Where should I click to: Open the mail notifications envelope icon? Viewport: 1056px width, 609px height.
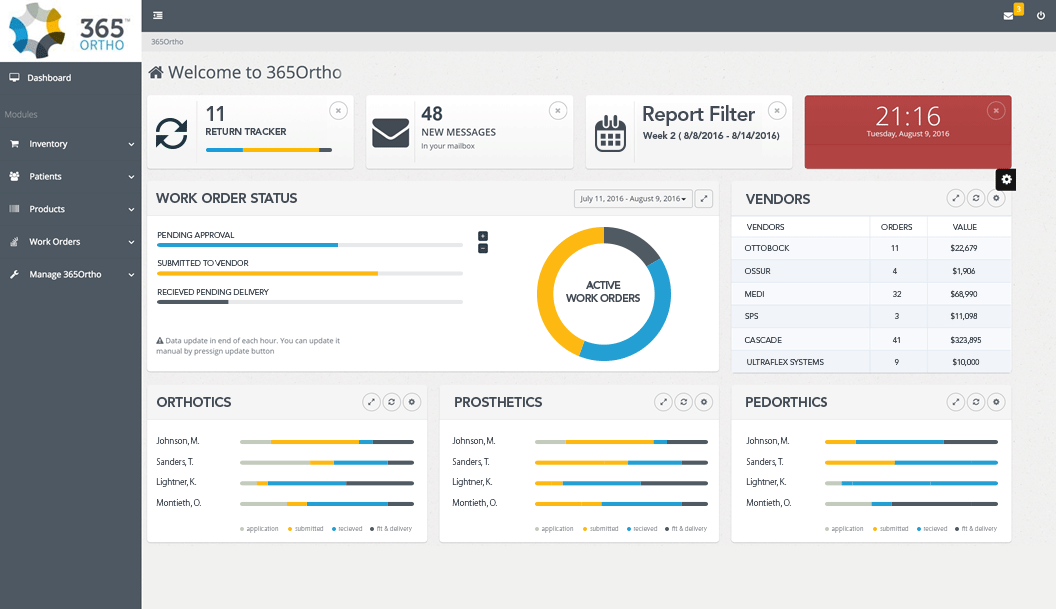tap(1008, 15)
